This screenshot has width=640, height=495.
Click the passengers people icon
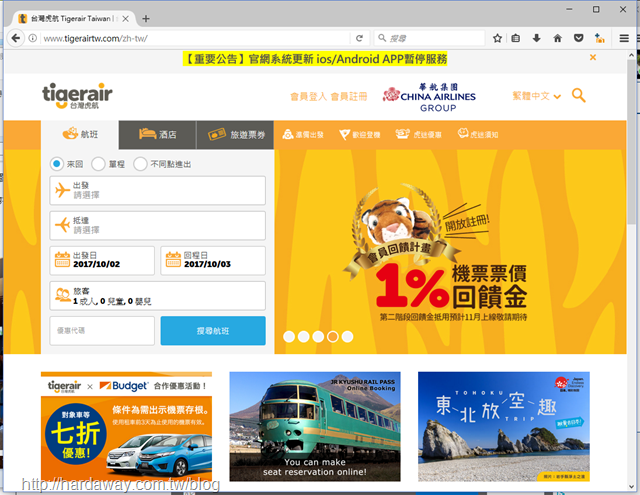62,295
